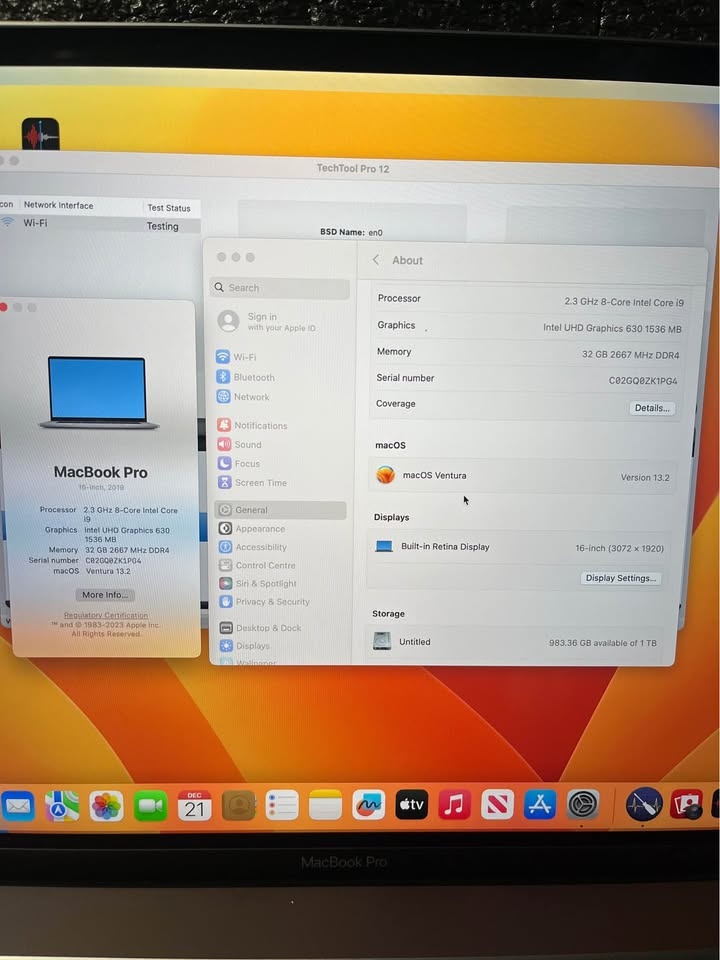Click the 32 GB 2667 MHz DDR4 memory value
Screen dimensions: 720x960
tap(631, 354)
